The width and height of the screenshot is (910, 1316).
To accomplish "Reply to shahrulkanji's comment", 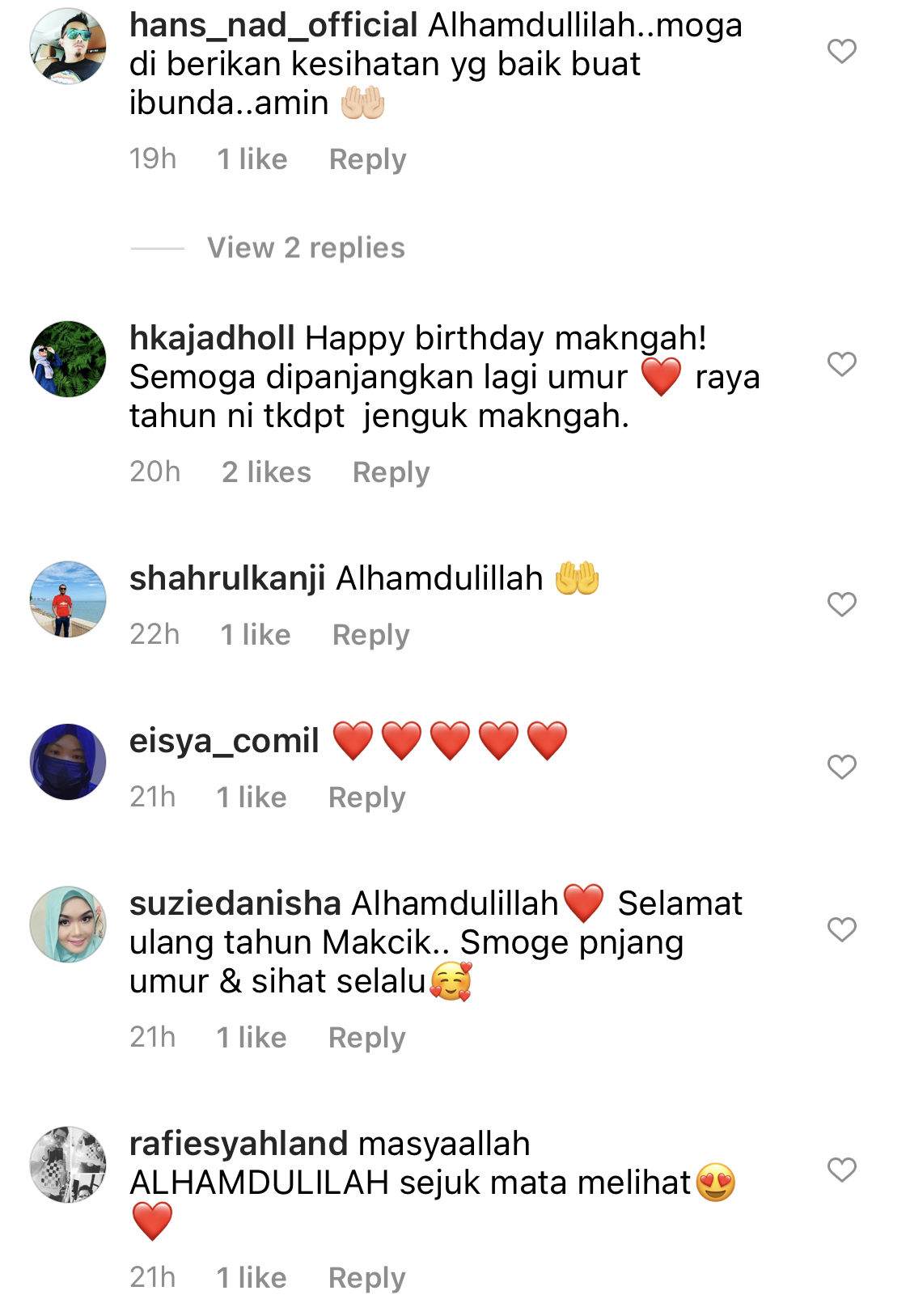I will 370,635.
